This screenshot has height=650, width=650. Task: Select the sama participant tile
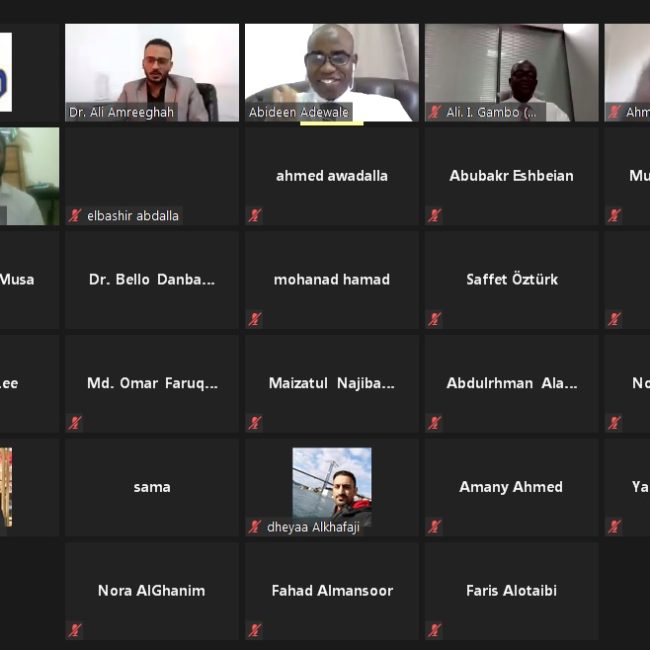(x=152, y=488)
